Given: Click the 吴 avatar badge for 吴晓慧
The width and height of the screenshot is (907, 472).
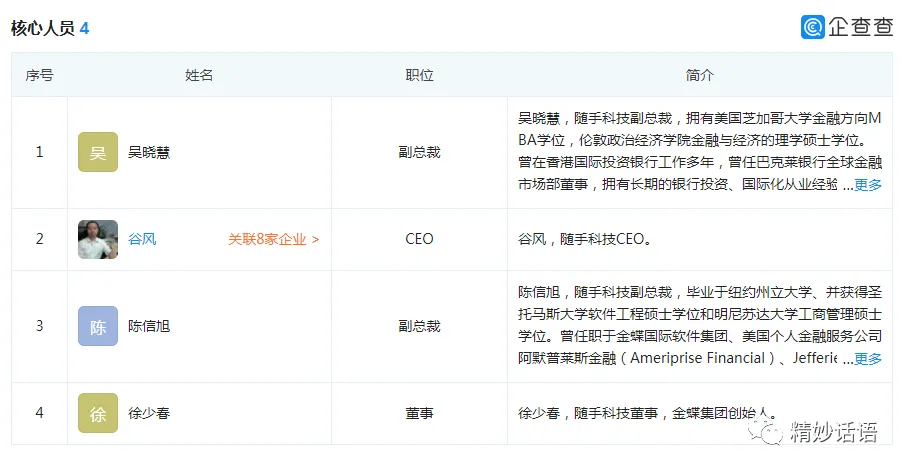Looking at the screenshot, I should 98,152.
